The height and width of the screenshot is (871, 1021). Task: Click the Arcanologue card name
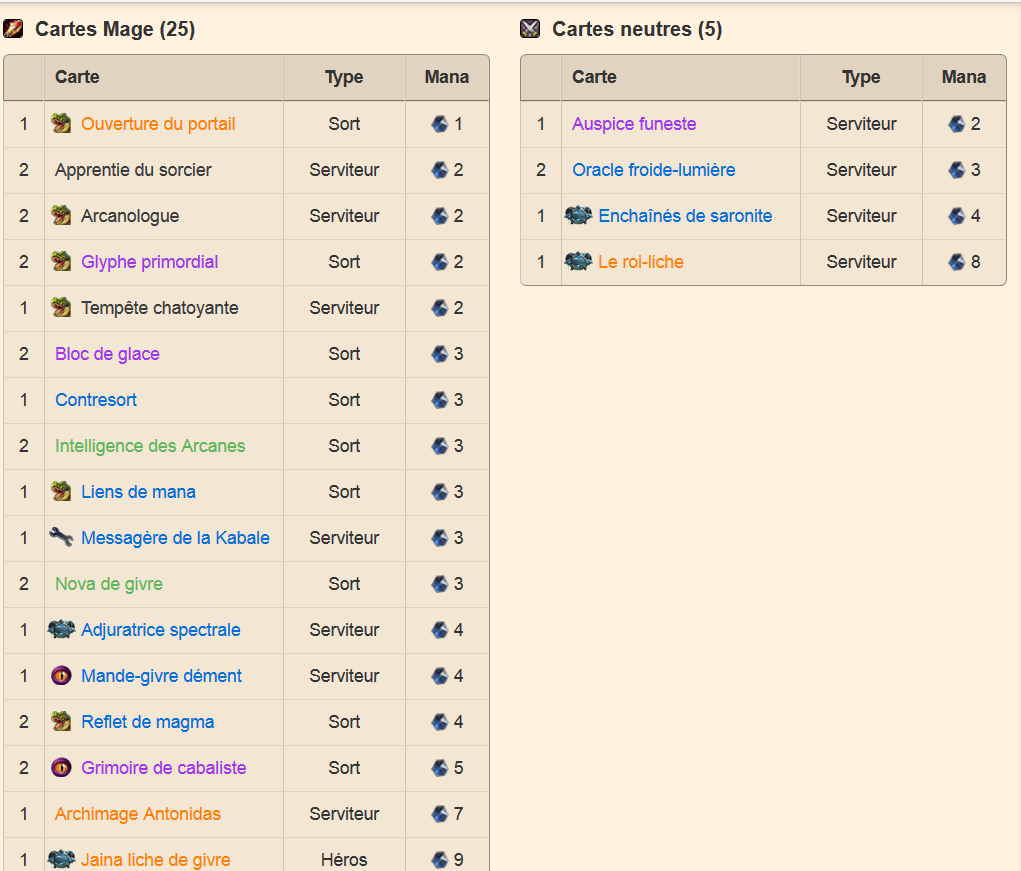(130, 215)
